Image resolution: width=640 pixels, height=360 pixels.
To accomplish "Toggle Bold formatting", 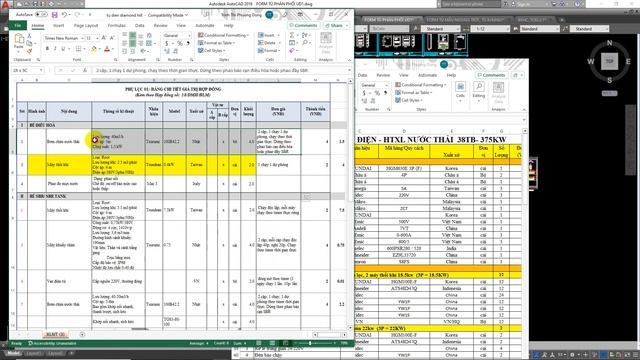I will tap(47, 49).
